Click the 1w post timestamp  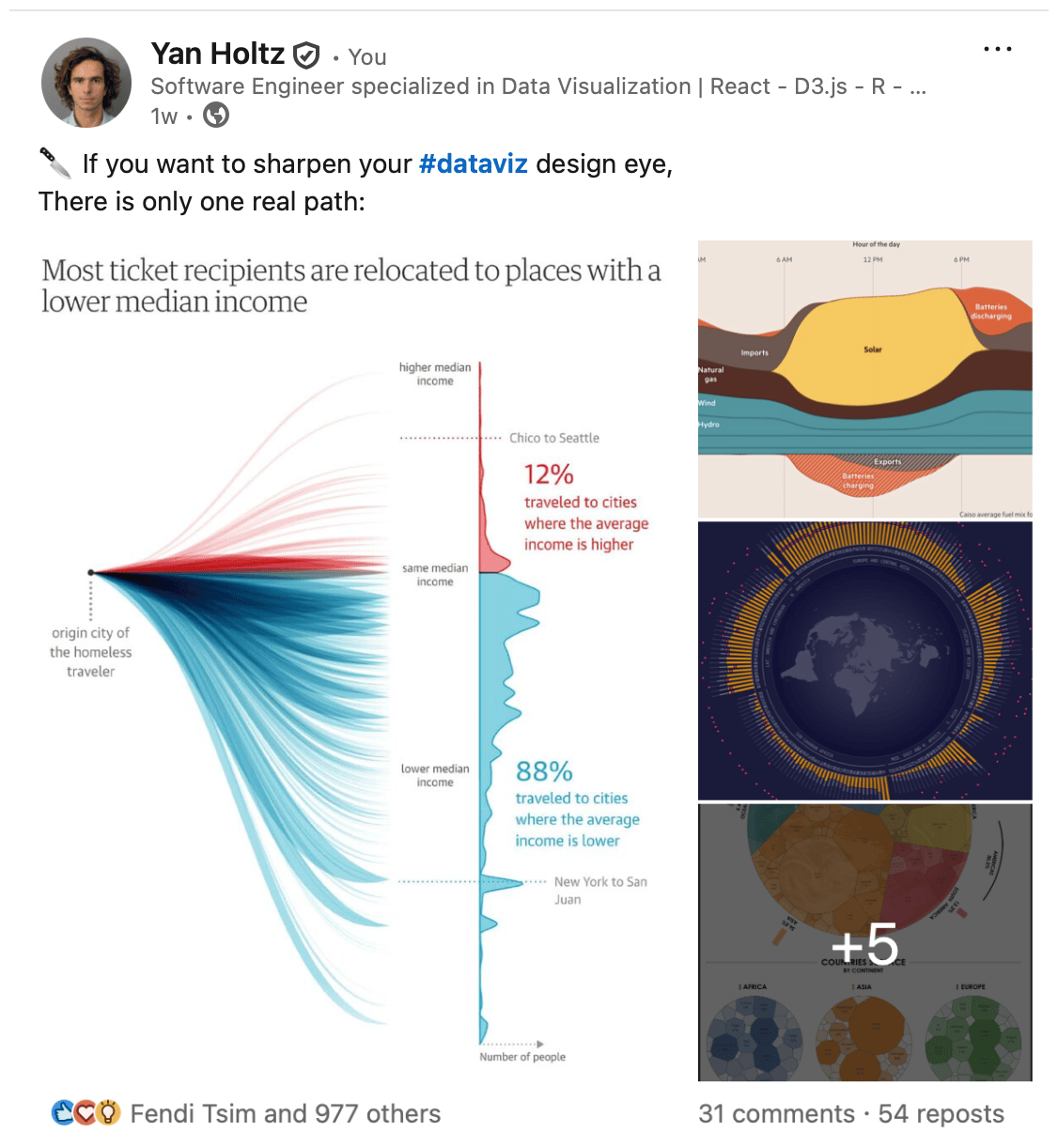163,116
